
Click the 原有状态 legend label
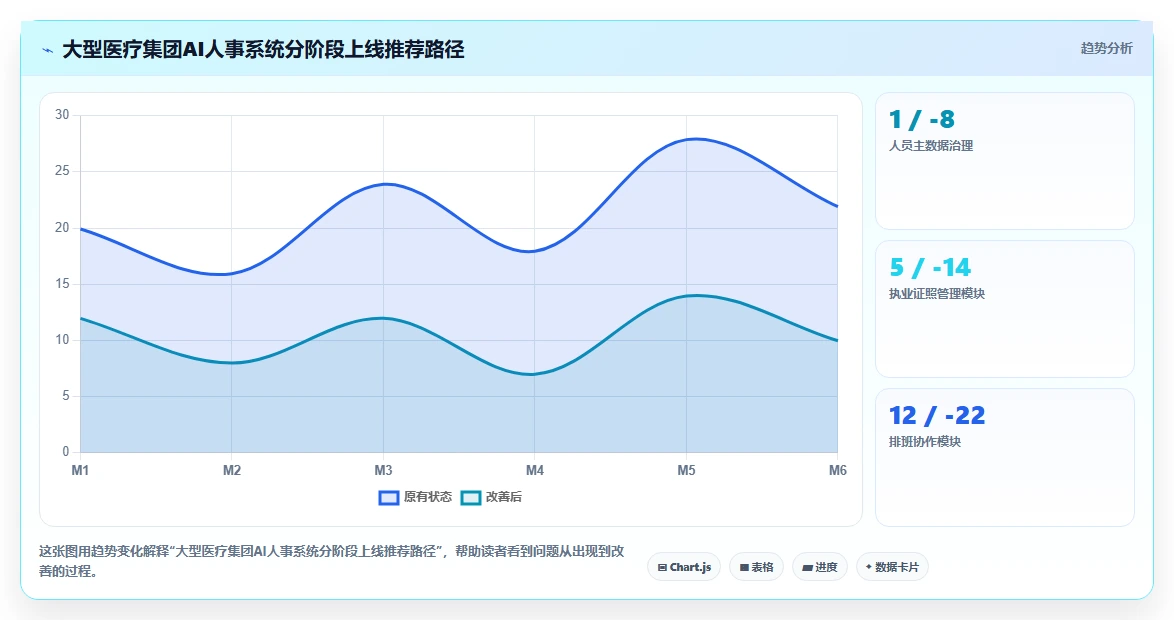(x=428, y=497)
